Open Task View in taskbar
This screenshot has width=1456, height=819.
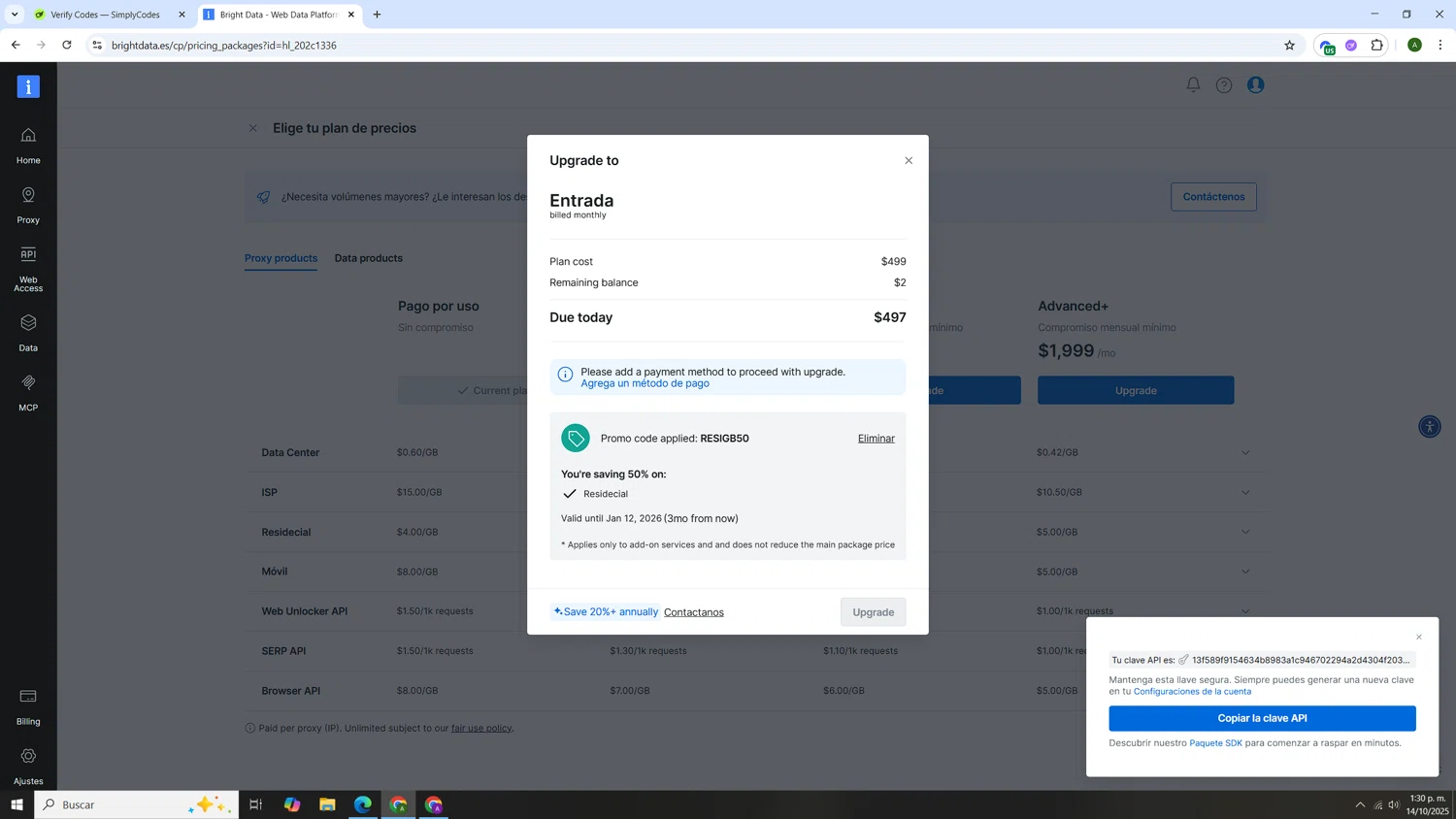[256, 804]
